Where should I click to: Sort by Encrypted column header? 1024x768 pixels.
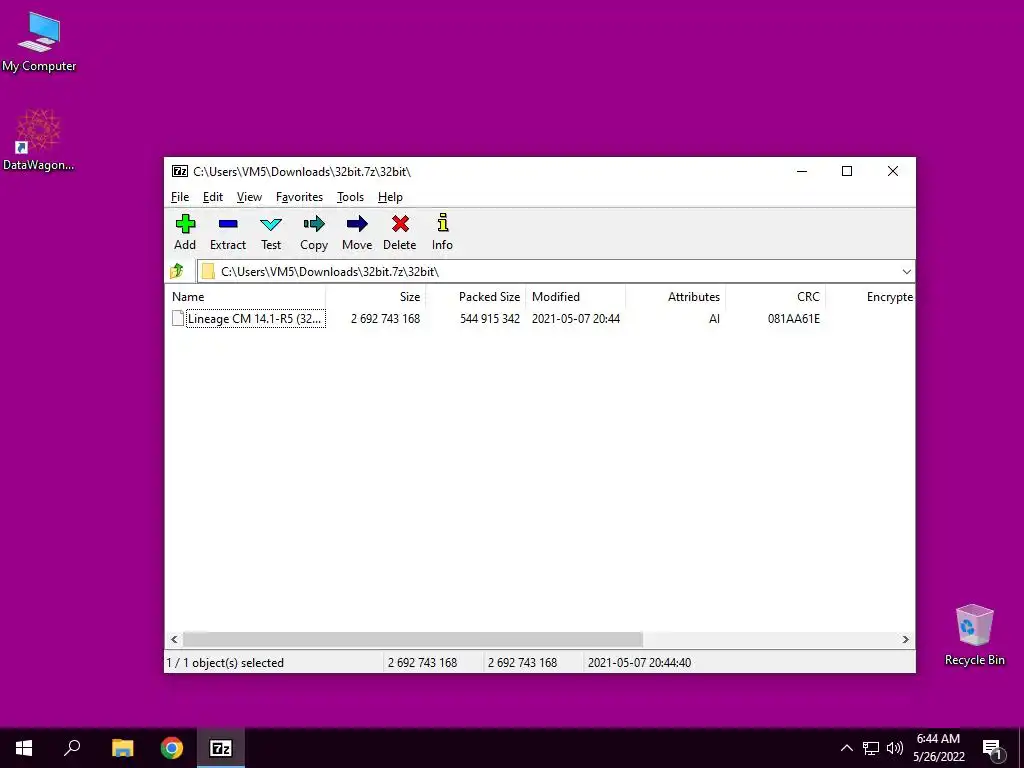pos(870,296)
